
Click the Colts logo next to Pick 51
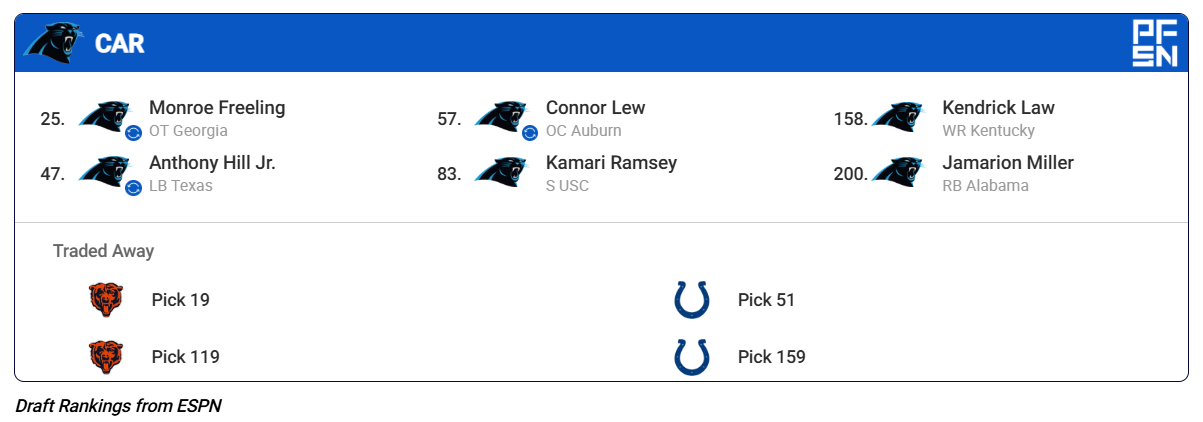[x=692, y=300]
